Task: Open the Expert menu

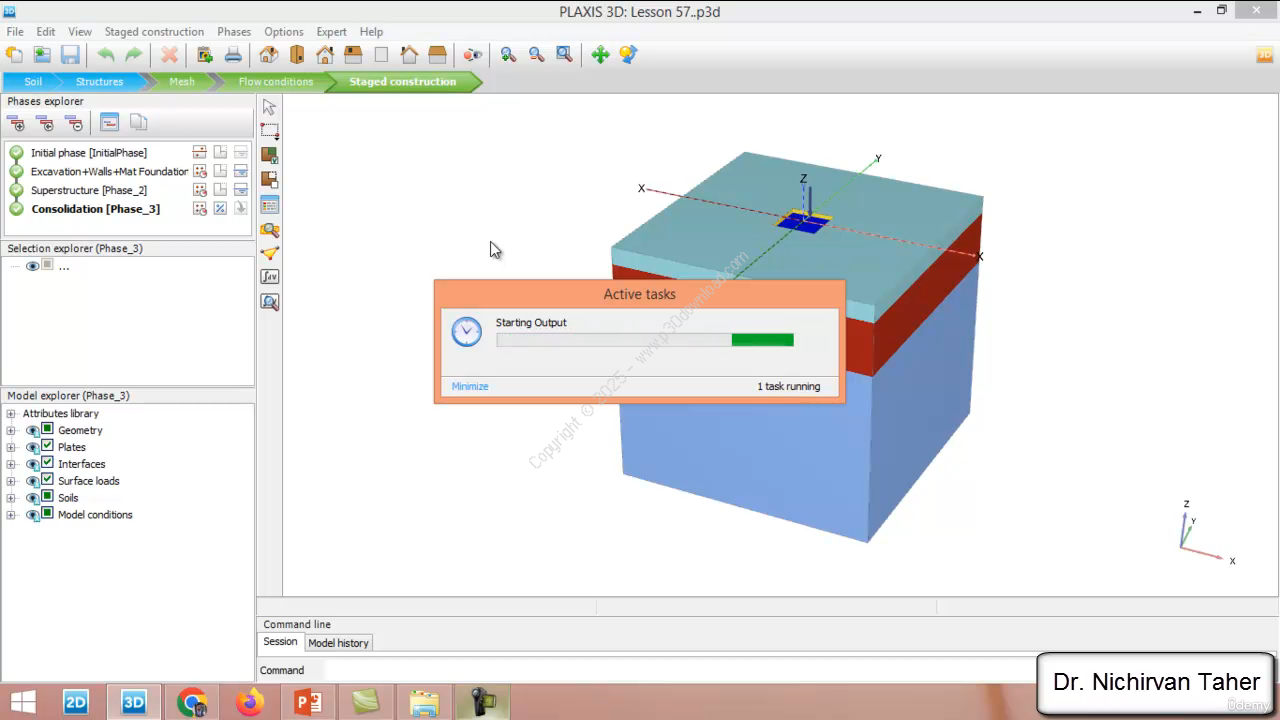Action: (332, 32)
